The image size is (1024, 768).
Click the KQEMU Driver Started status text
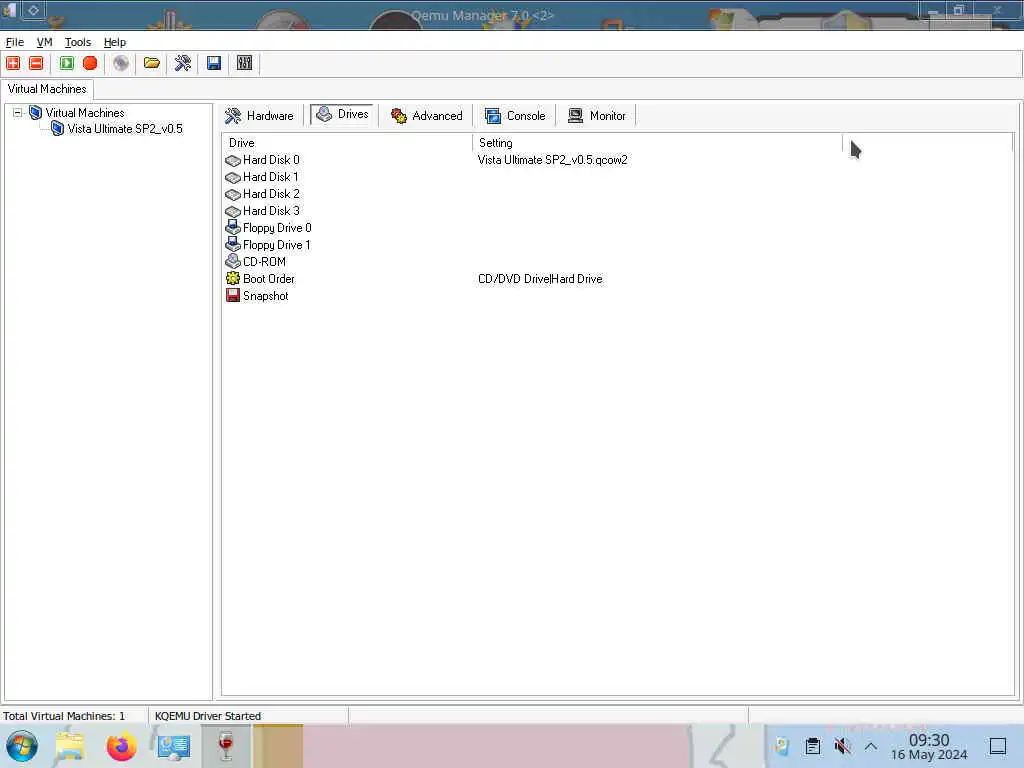[208, 716]
